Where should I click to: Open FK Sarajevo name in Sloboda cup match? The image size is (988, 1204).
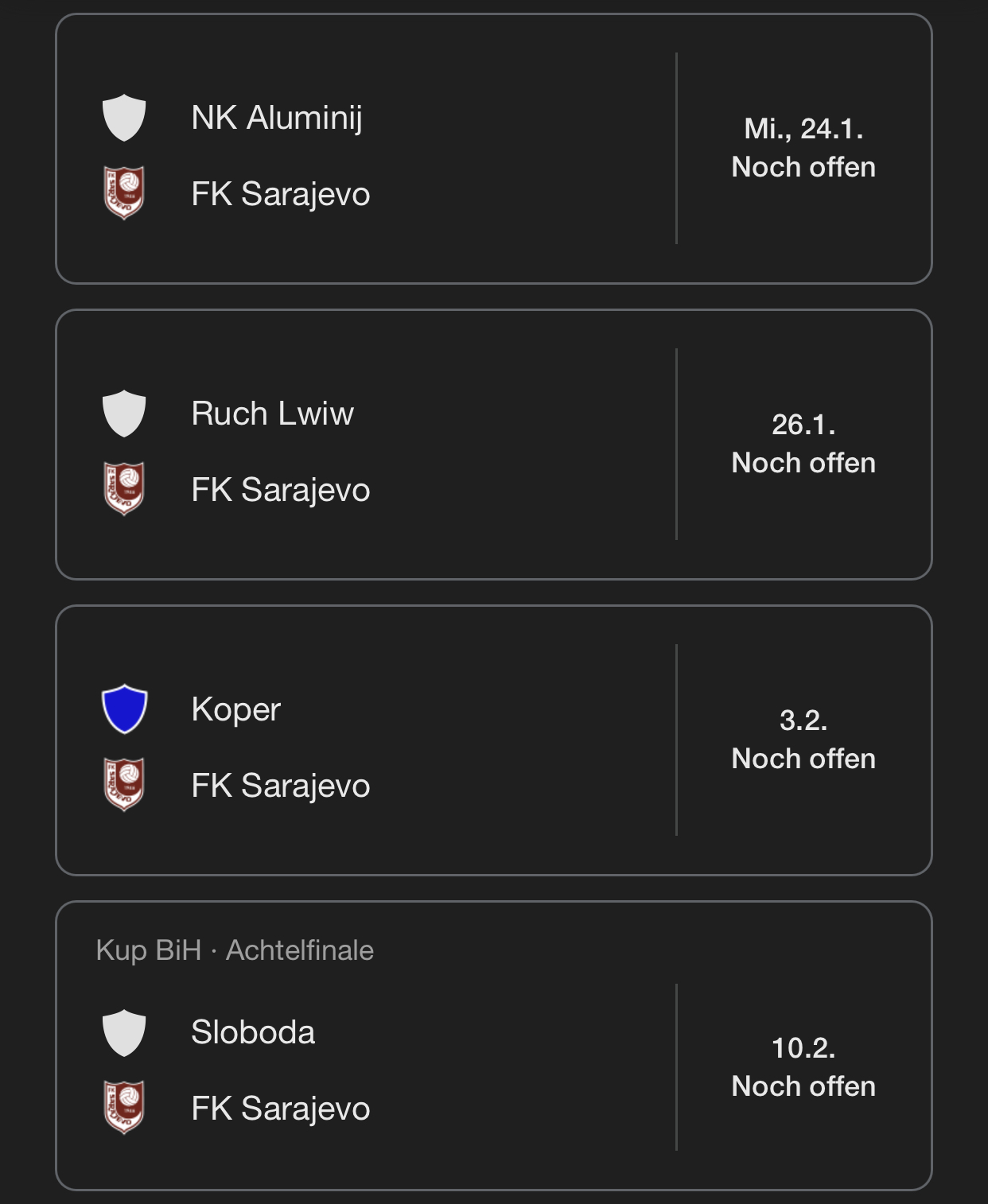coord(281,1109)
